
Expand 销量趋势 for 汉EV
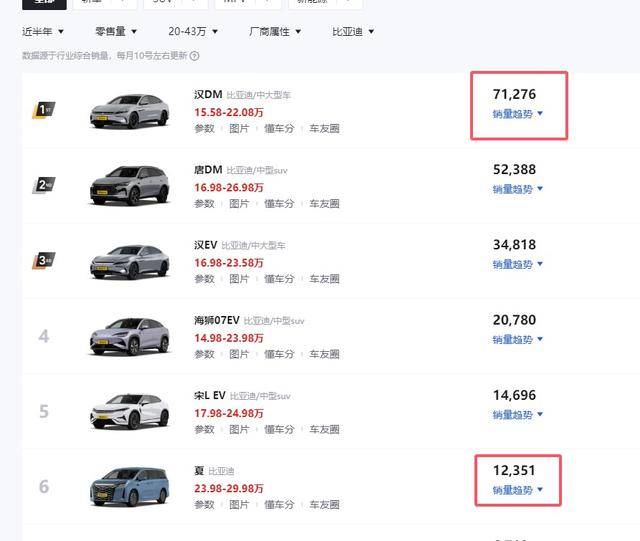coord(518,264)
